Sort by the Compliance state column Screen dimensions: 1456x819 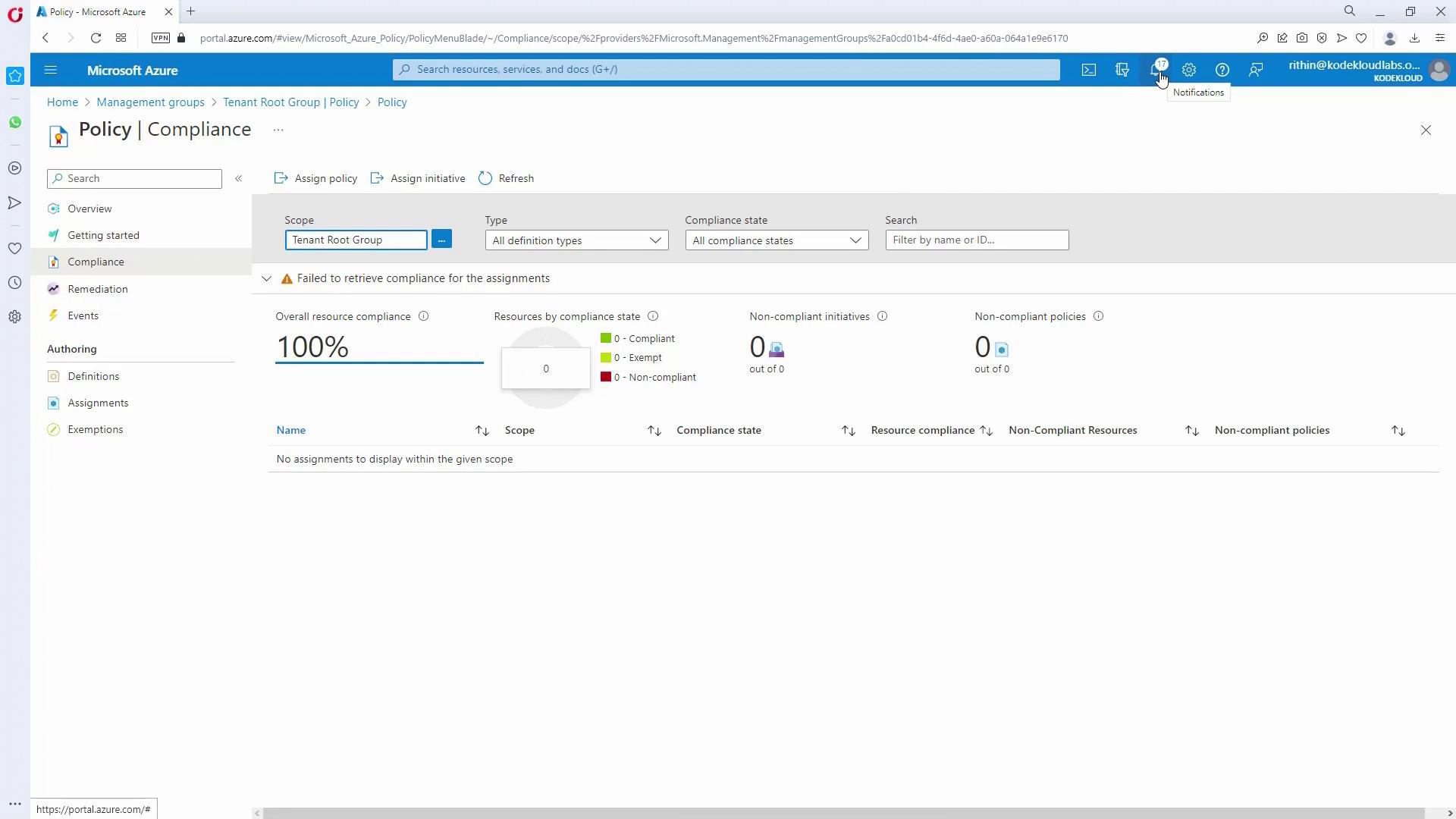coord(848,431)
